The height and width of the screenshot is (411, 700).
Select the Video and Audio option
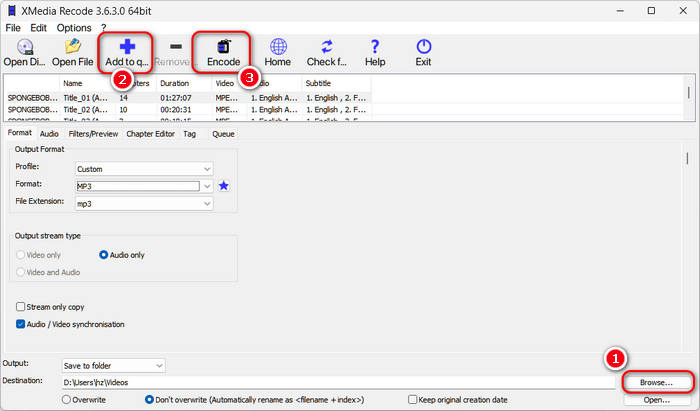[x=20, y=272]
